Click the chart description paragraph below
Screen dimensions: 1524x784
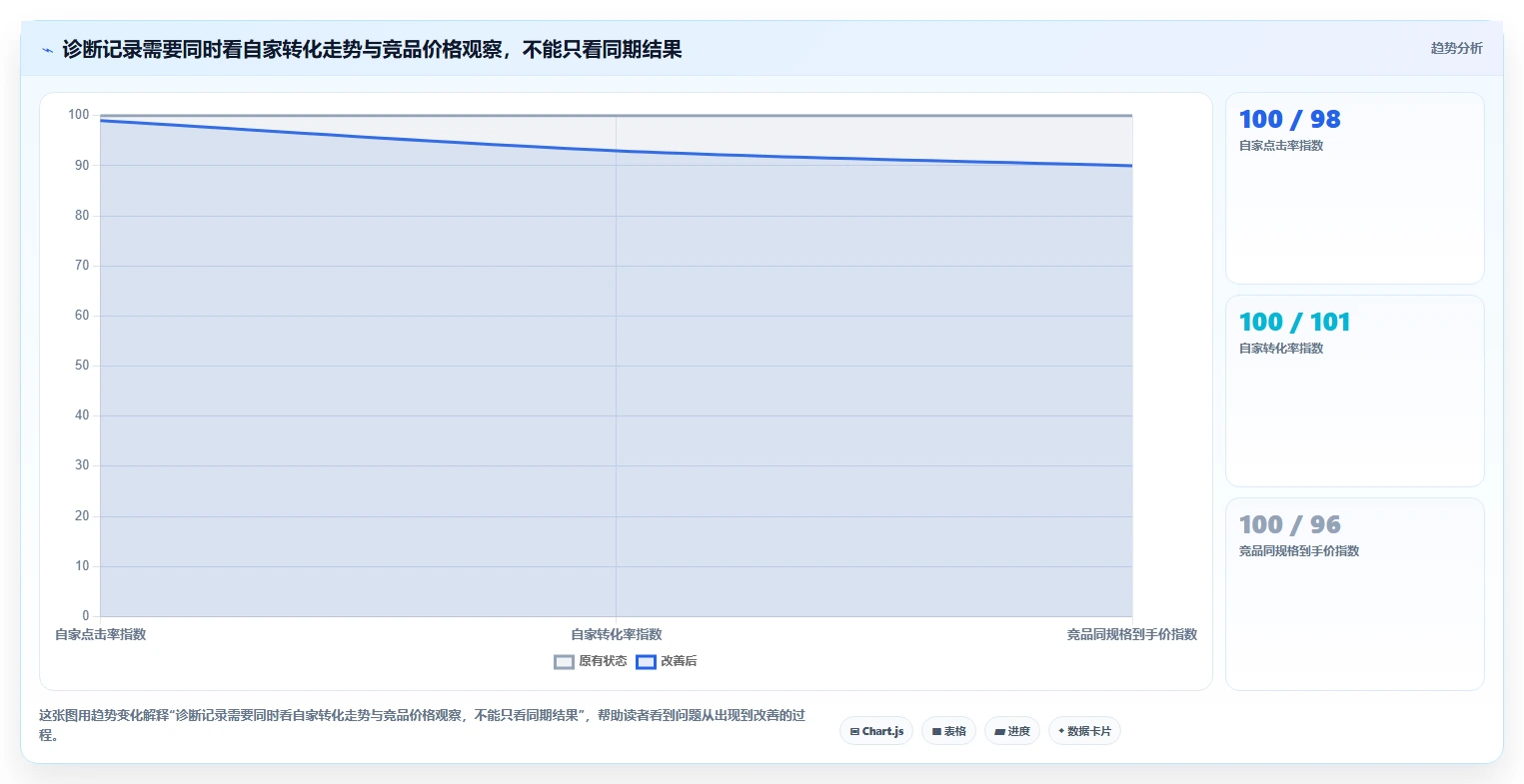(422, 725)
